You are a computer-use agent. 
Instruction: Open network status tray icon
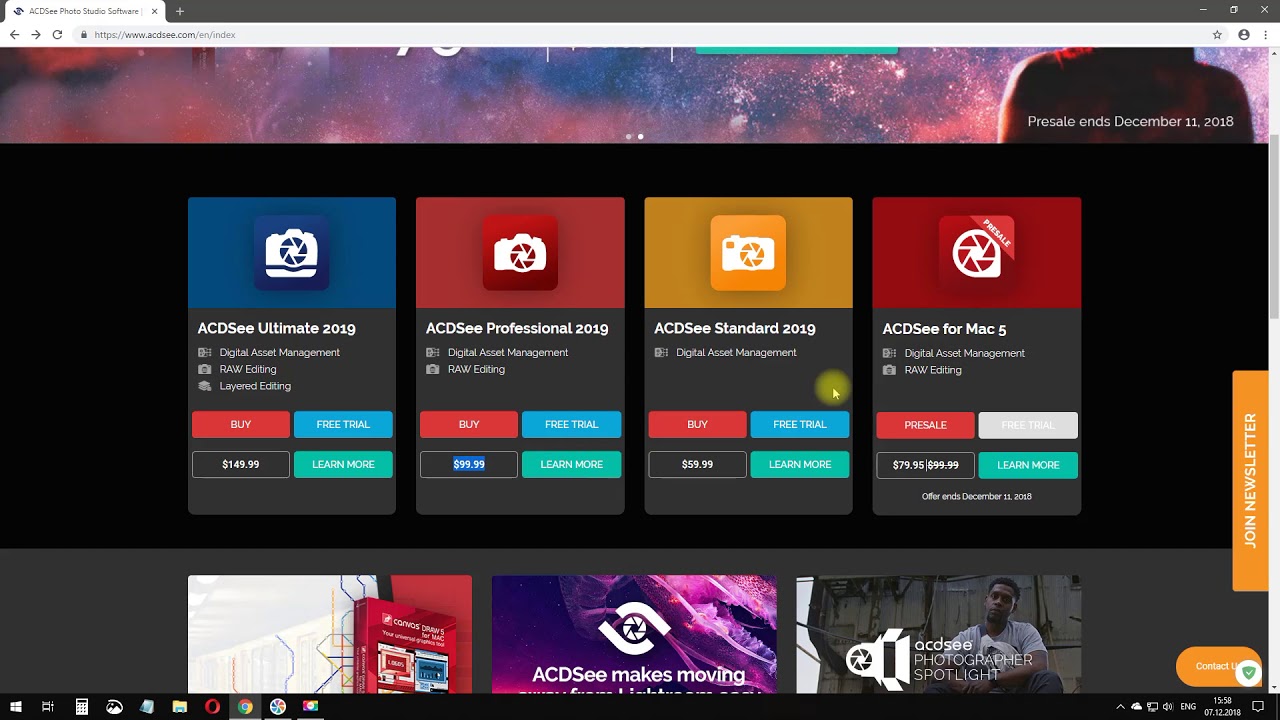(x=1152, y=707)
